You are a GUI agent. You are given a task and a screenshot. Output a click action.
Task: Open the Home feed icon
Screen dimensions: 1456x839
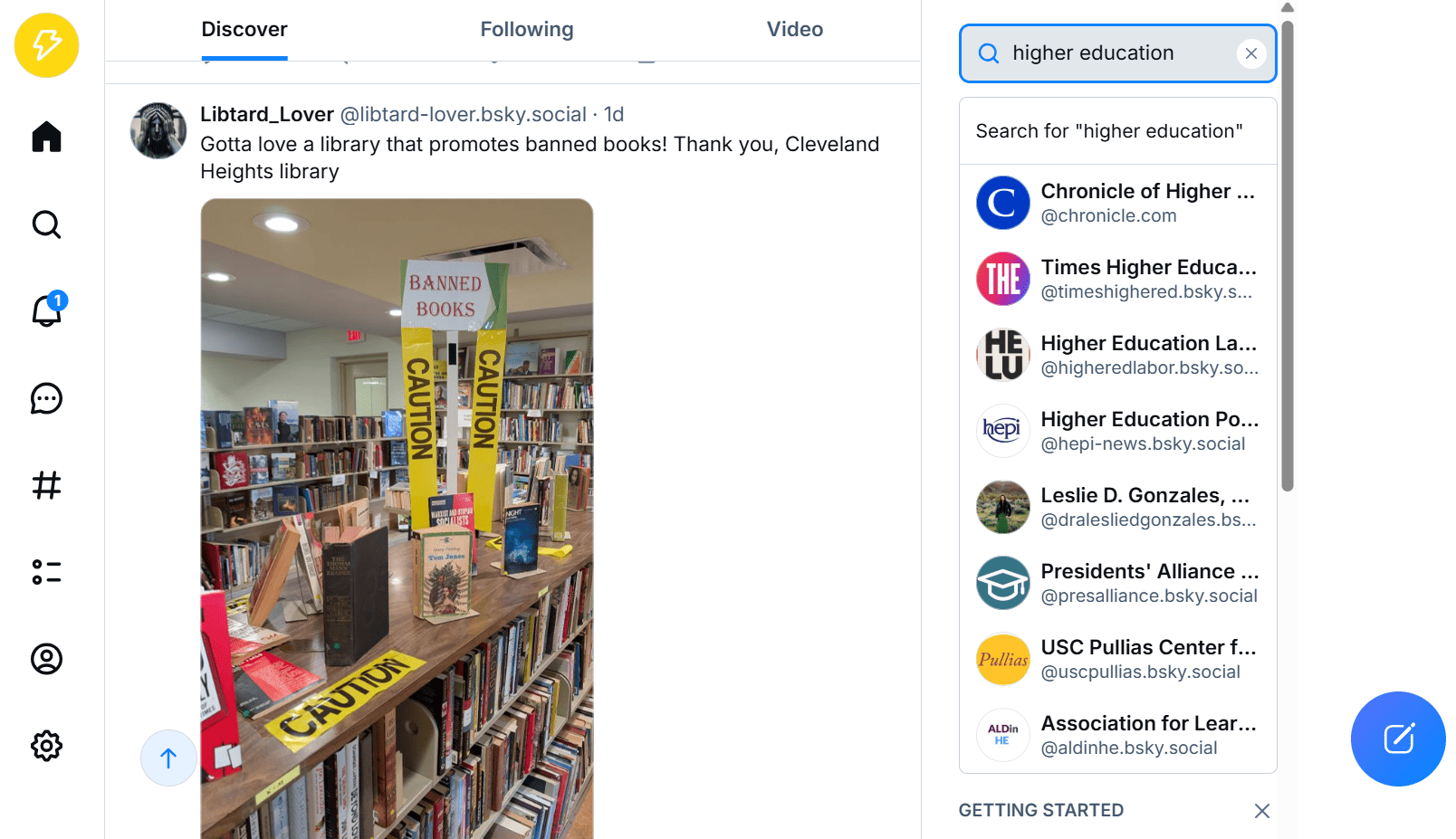pos(46,137)
